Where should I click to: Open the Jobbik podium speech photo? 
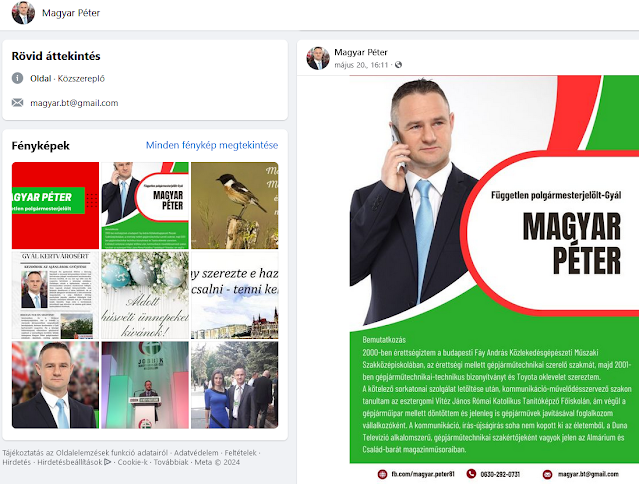click(x=145, y=385)
